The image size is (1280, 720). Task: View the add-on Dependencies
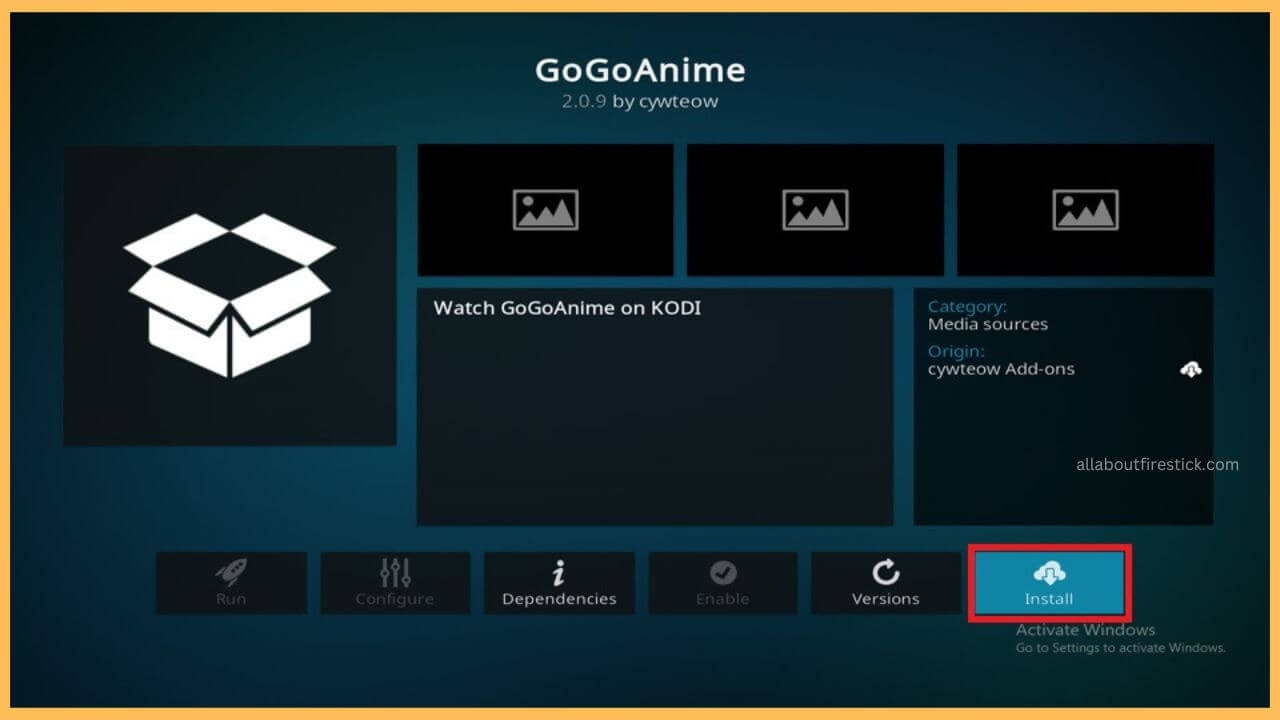559,583
